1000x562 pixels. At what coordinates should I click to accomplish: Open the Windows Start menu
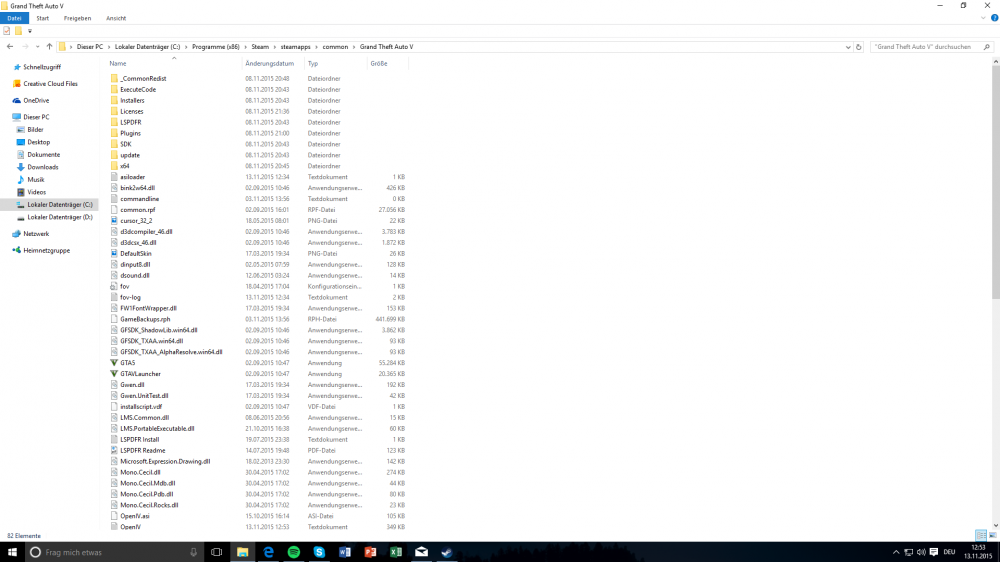pos(11,552)
